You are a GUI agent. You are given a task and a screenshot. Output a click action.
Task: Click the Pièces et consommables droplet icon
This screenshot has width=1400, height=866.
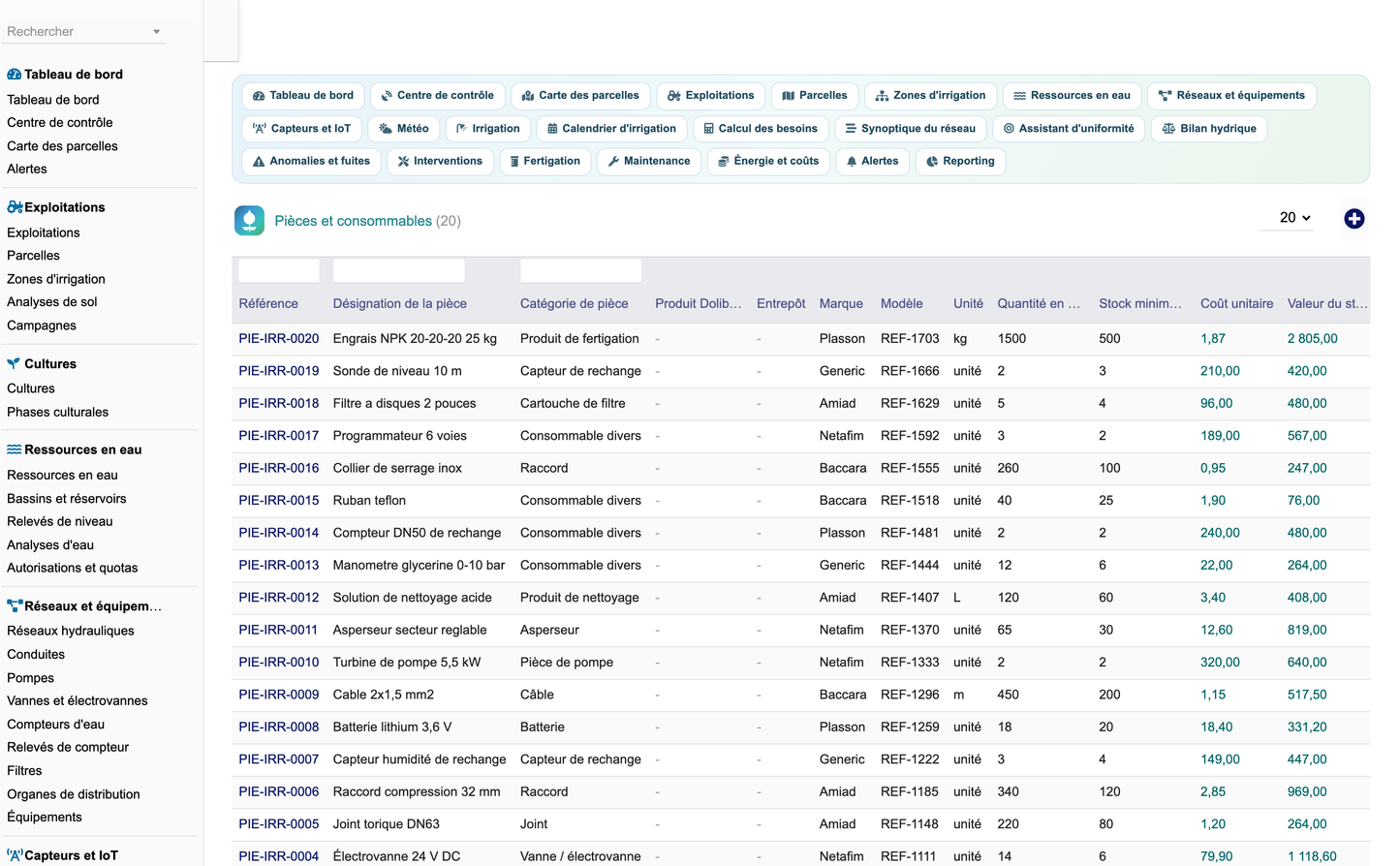[249, 221]
